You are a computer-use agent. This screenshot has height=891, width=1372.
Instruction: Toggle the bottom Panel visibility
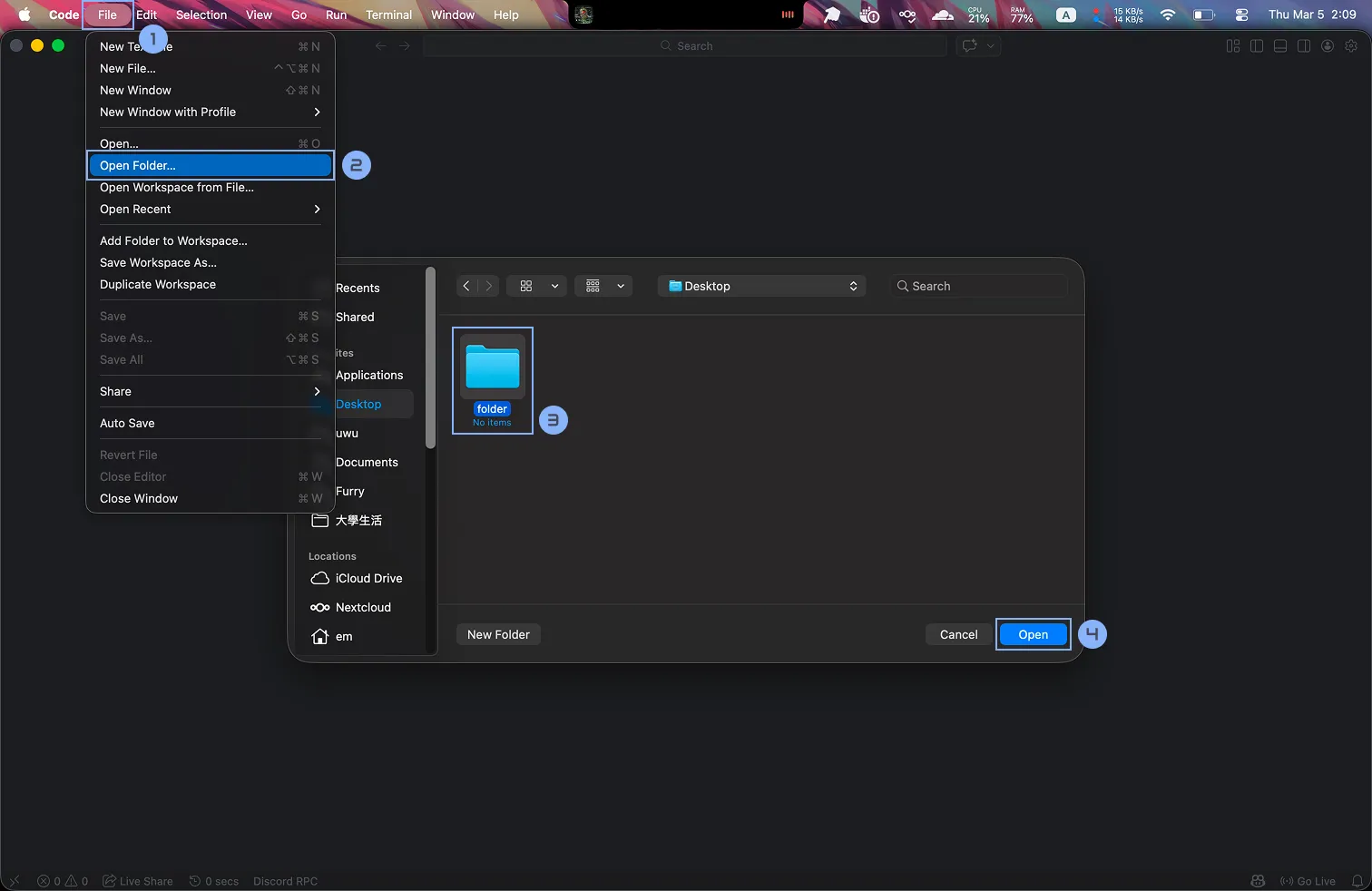[1280, 45]
